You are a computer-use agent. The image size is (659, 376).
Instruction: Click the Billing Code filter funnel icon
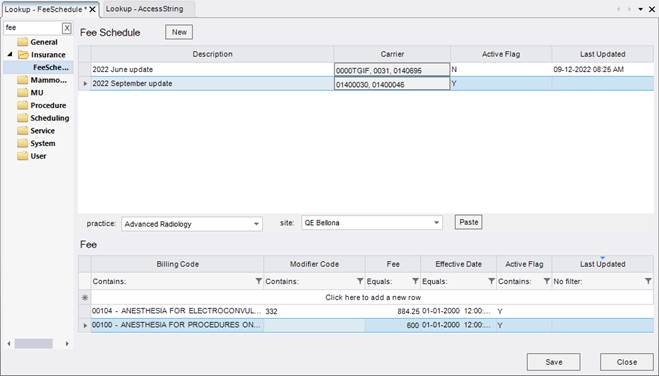click(x=258, y=281)
